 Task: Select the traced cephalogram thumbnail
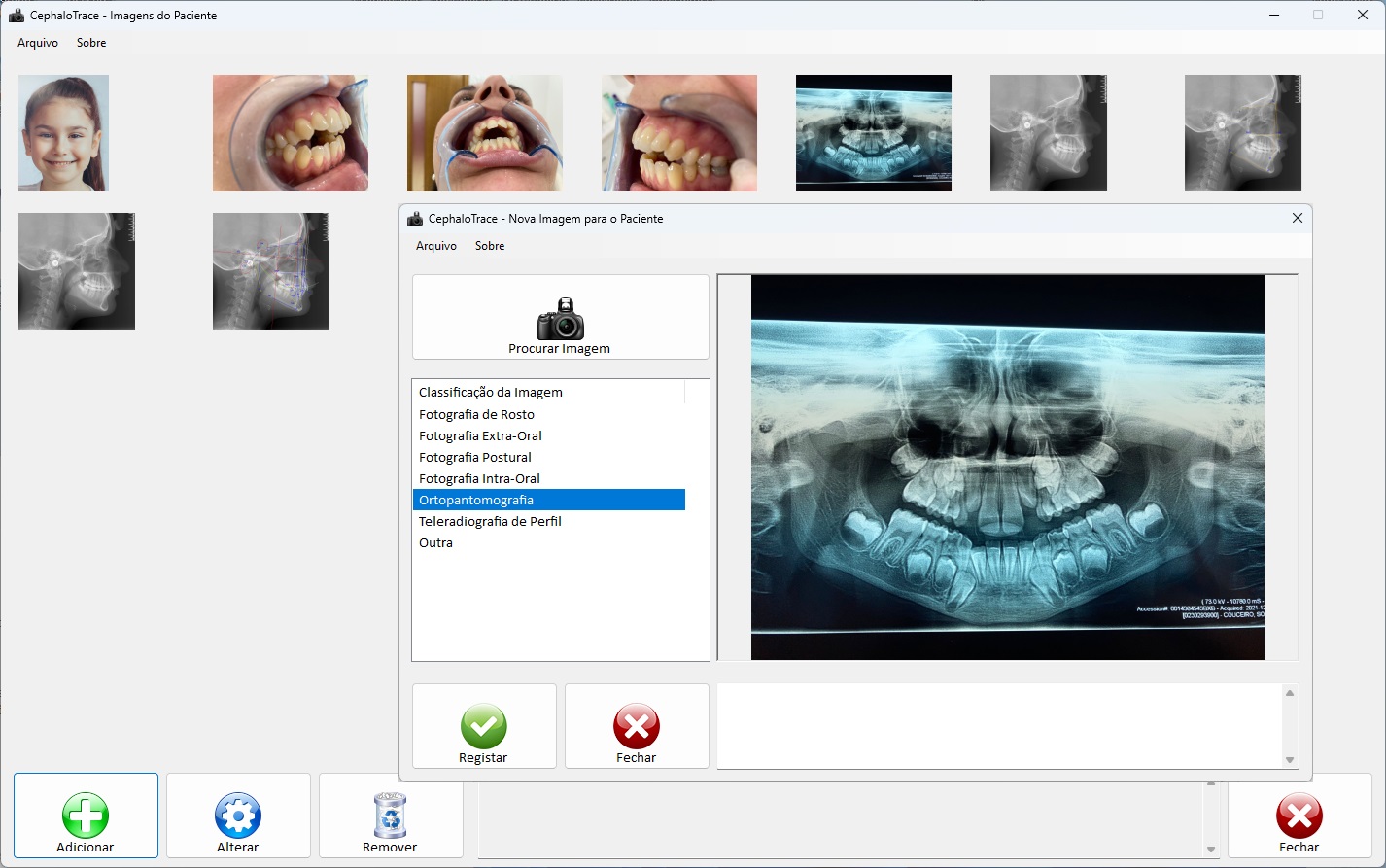coord(270,271)
